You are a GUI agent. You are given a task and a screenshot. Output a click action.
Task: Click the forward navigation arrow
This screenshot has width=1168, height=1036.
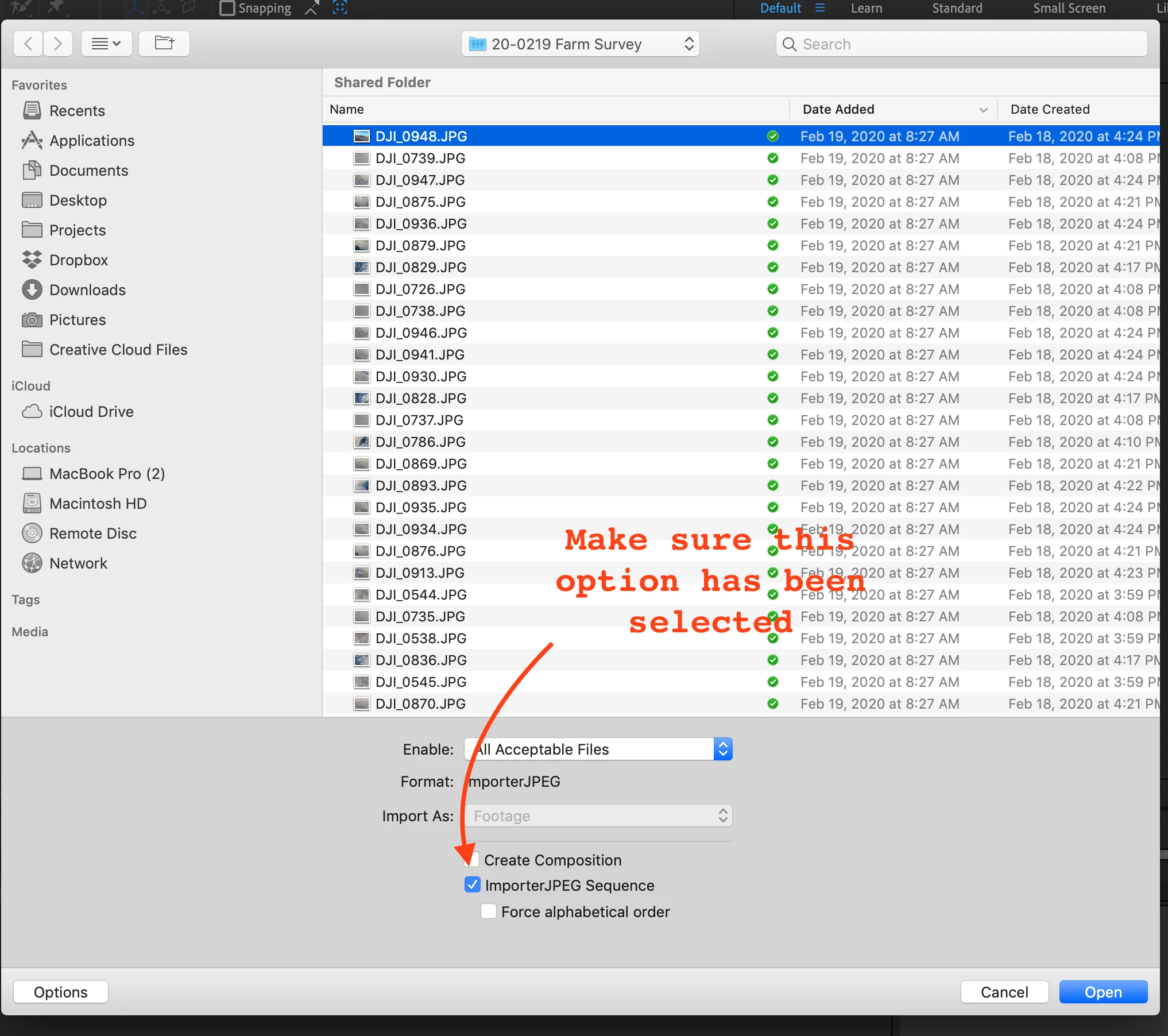(57, 44)
